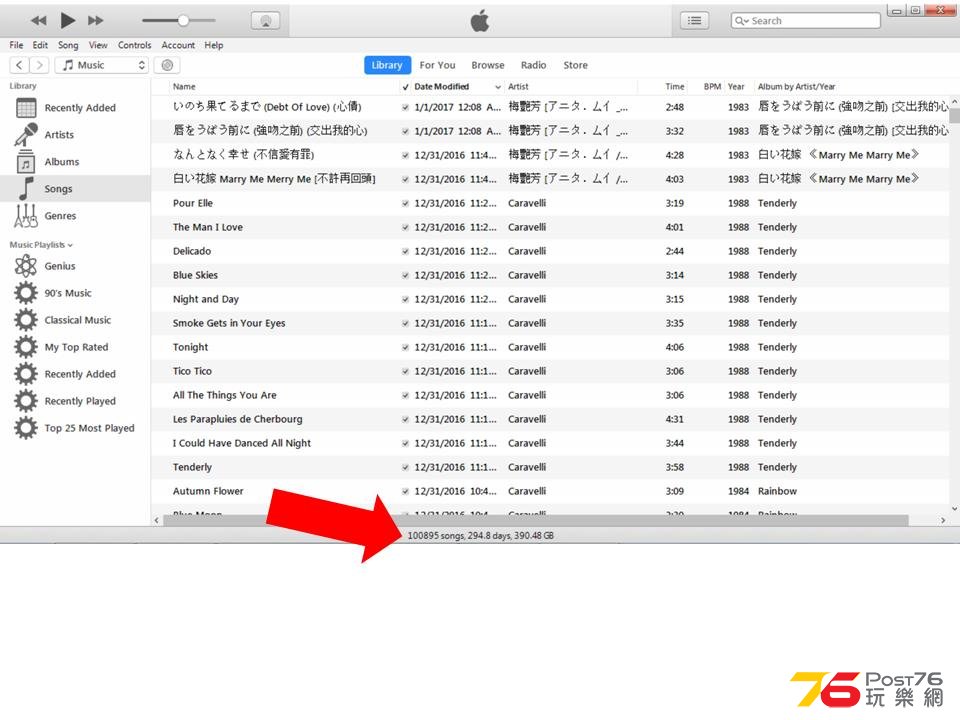This screenshot has height=720, width=960.
Task: Toggle sort direction arrow on Date Modified
Action: click(x=498, y=87)
